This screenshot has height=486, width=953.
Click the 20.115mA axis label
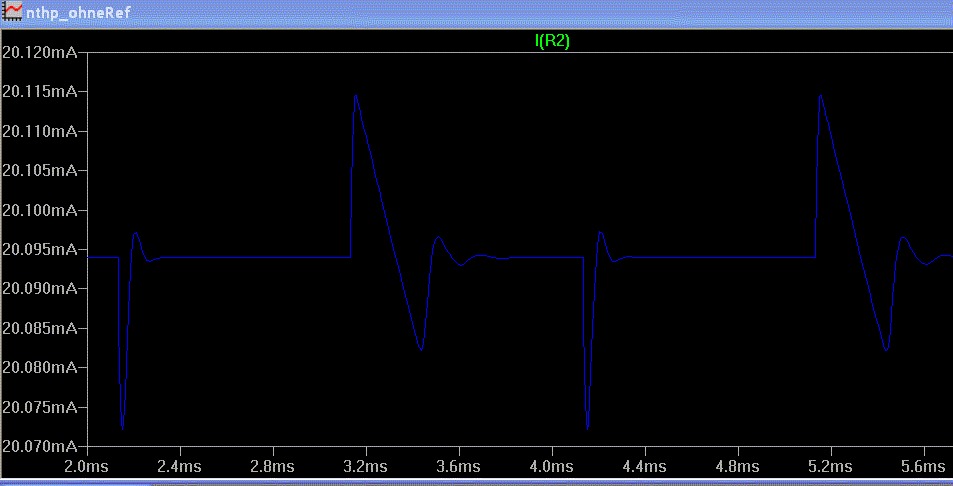coord(40,92)
